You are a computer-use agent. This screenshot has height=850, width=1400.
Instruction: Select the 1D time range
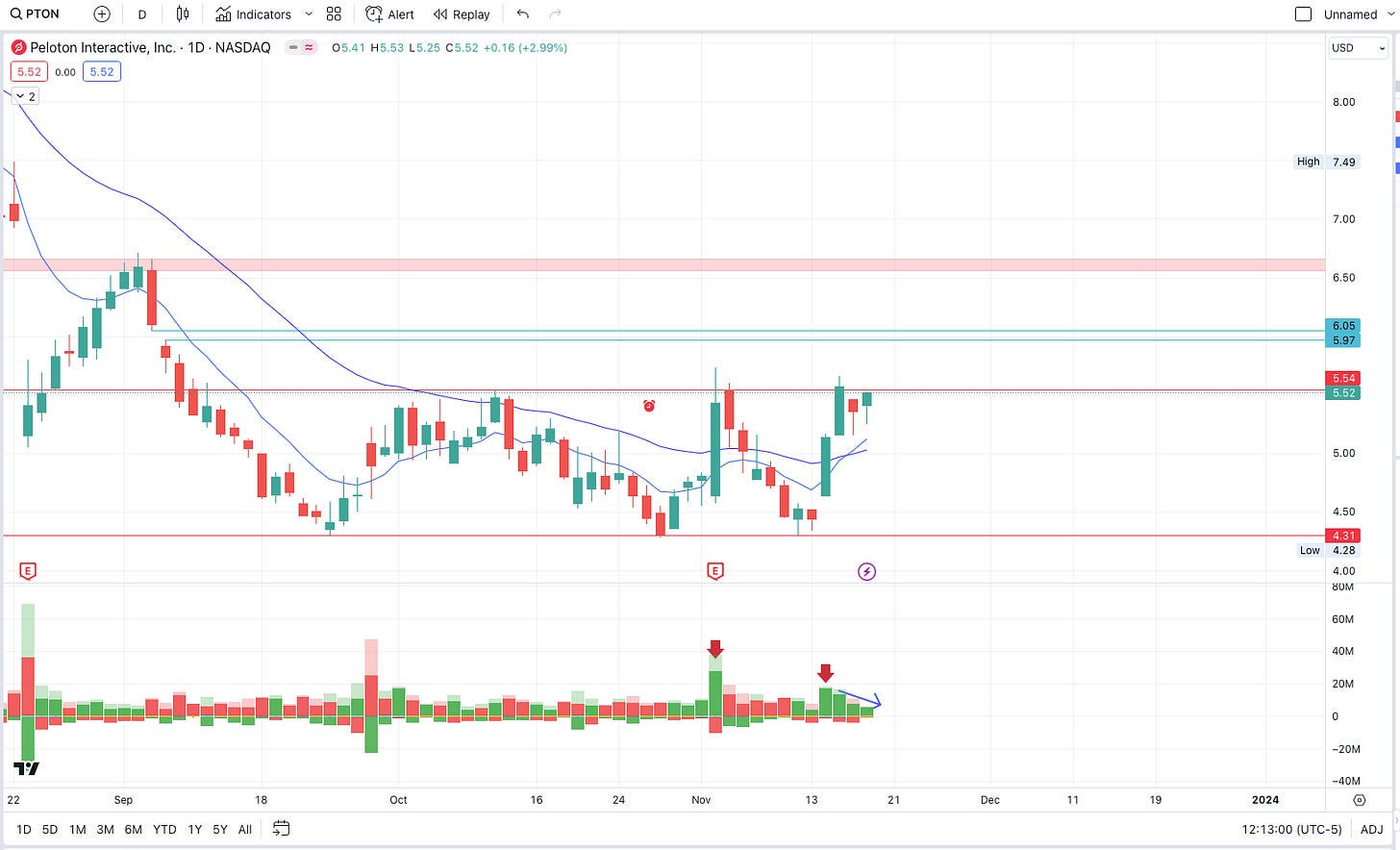click(x=24, y=829)
